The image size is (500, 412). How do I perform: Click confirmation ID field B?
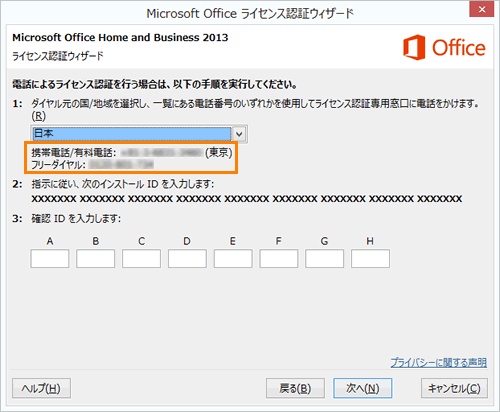(95, 258)
